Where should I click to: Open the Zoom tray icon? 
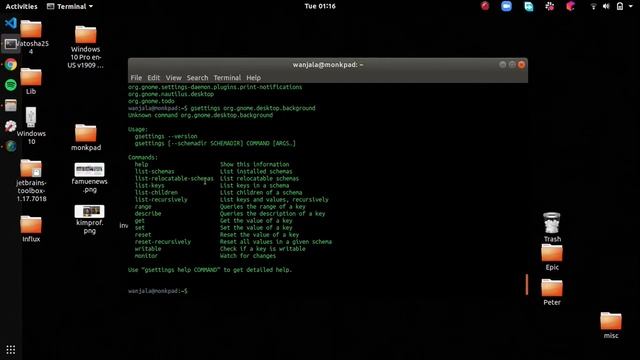[x=507, y=6]
